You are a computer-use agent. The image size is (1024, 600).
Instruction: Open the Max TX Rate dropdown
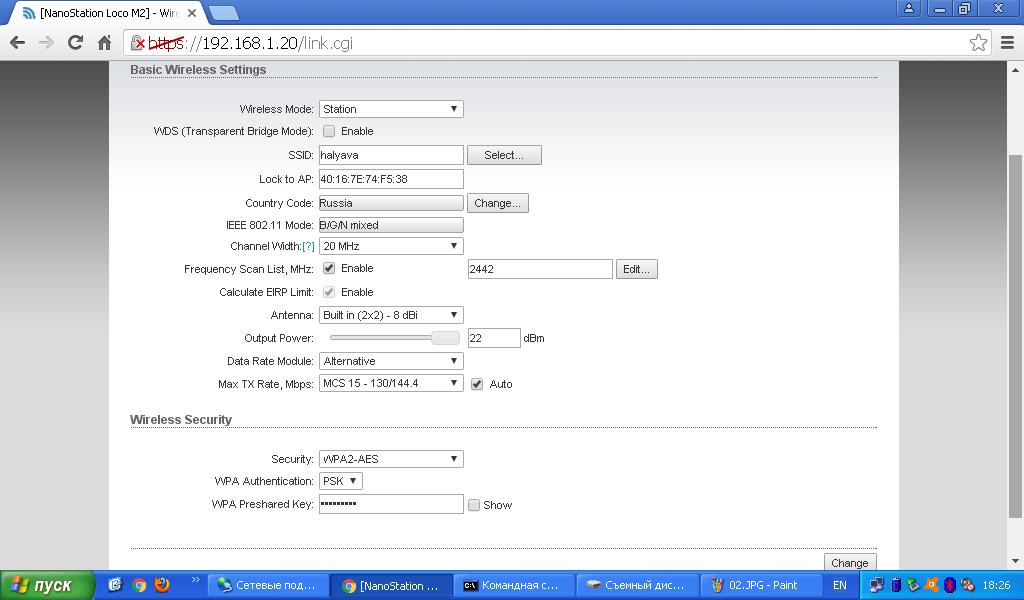tap(391, 383)
